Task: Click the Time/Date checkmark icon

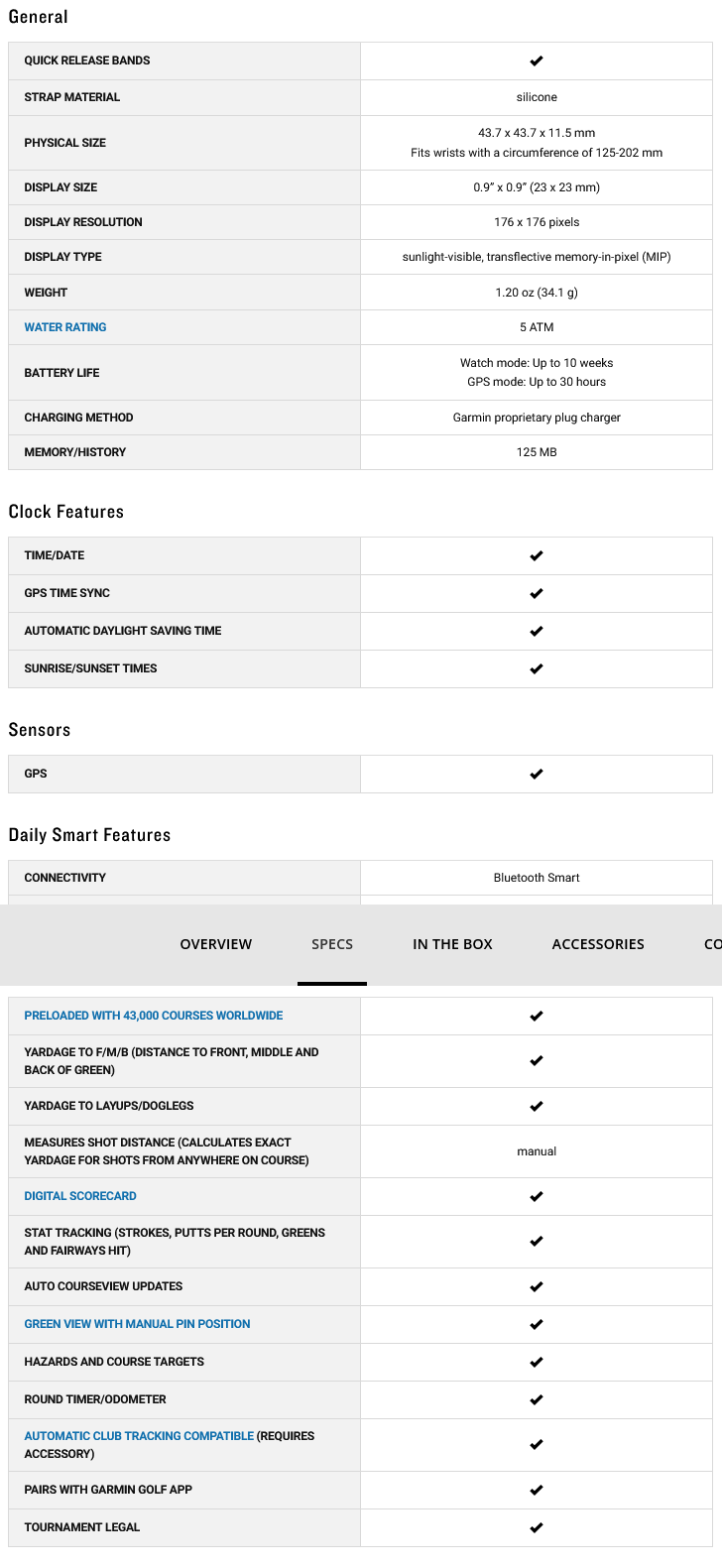Action: coord(537,555)
